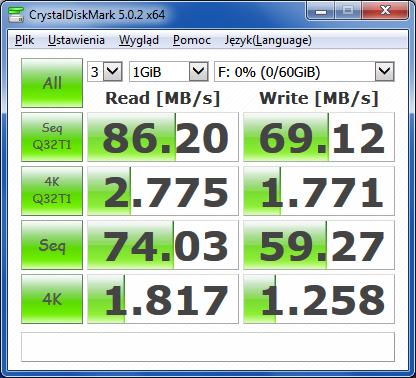Close the CrystalDiskMark window
This screenshot has width=416, height=378.
(x=385, y=11)
